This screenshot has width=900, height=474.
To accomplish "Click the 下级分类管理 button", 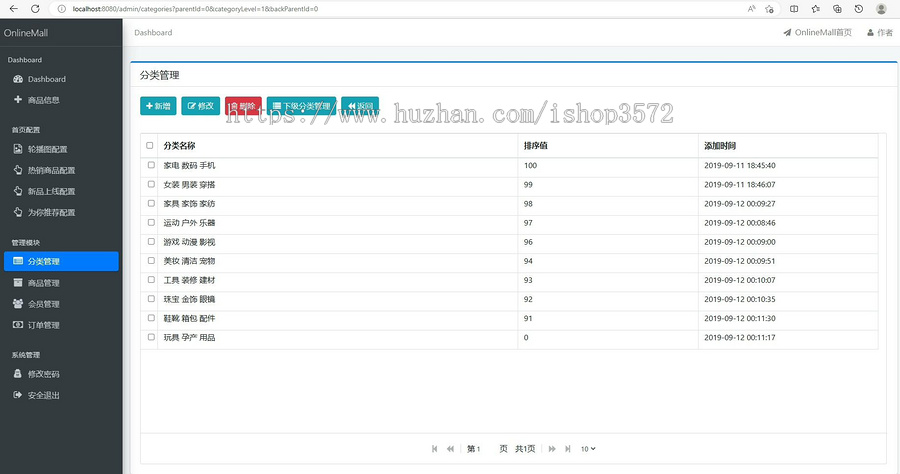I will 301,106.
